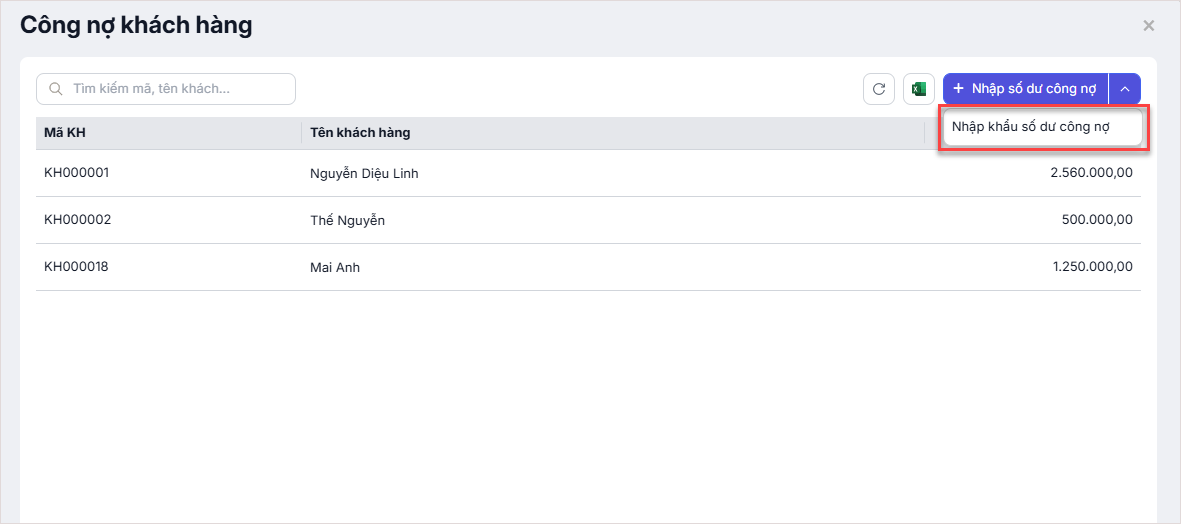Choose Nhập khẩu số dư công nợ menu item
The height and width of the screenshot is (524, 1181).
(x=1031, y=127)
